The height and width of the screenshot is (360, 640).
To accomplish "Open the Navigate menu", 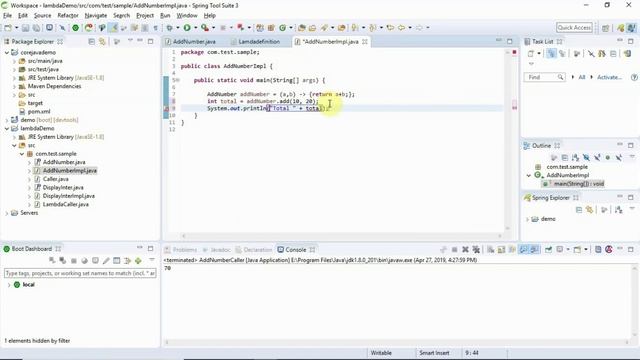I will click(96, 16).
